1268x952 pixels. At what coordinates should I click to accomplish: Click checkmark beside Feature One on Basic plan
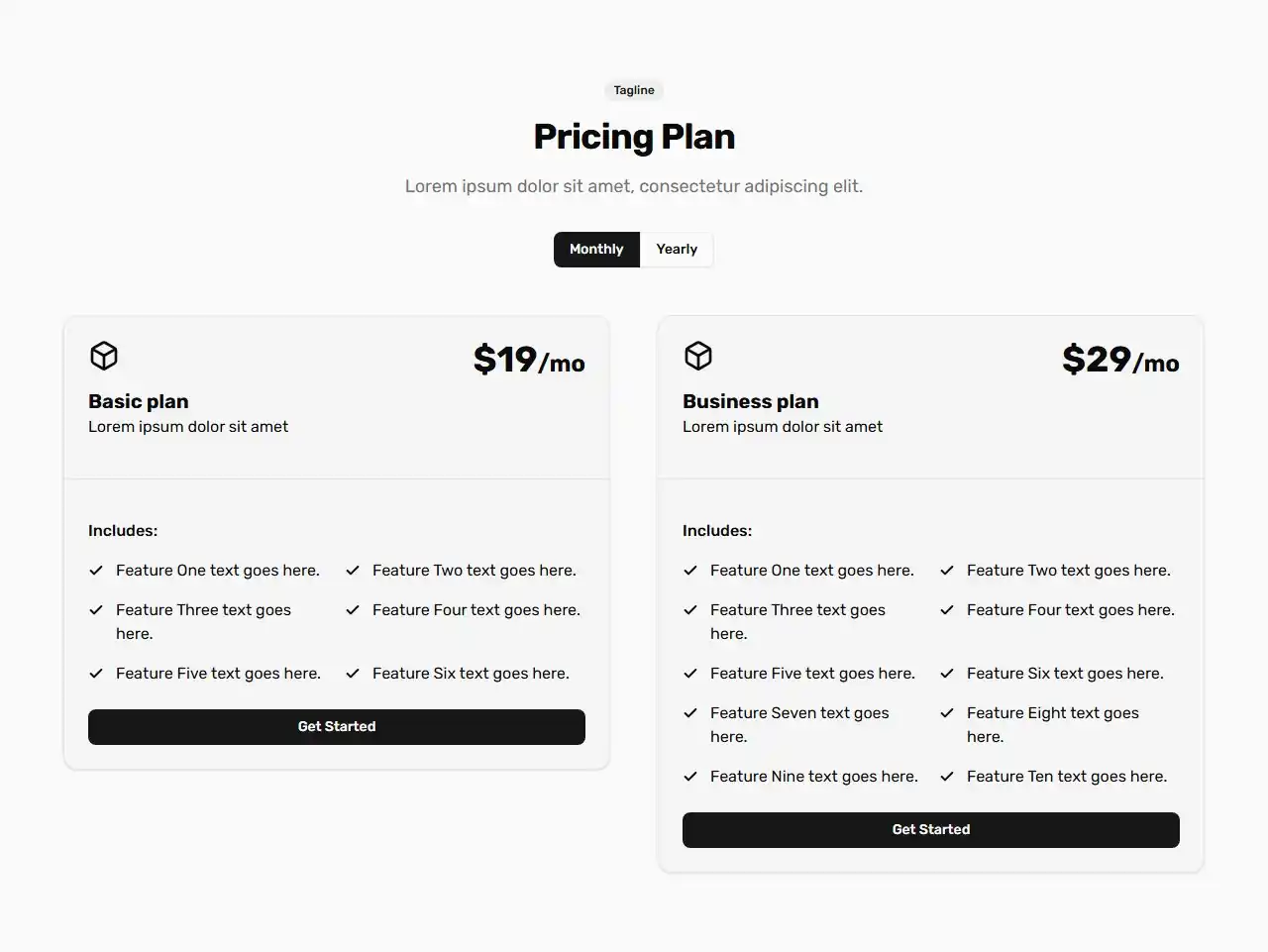click(95, 571)
